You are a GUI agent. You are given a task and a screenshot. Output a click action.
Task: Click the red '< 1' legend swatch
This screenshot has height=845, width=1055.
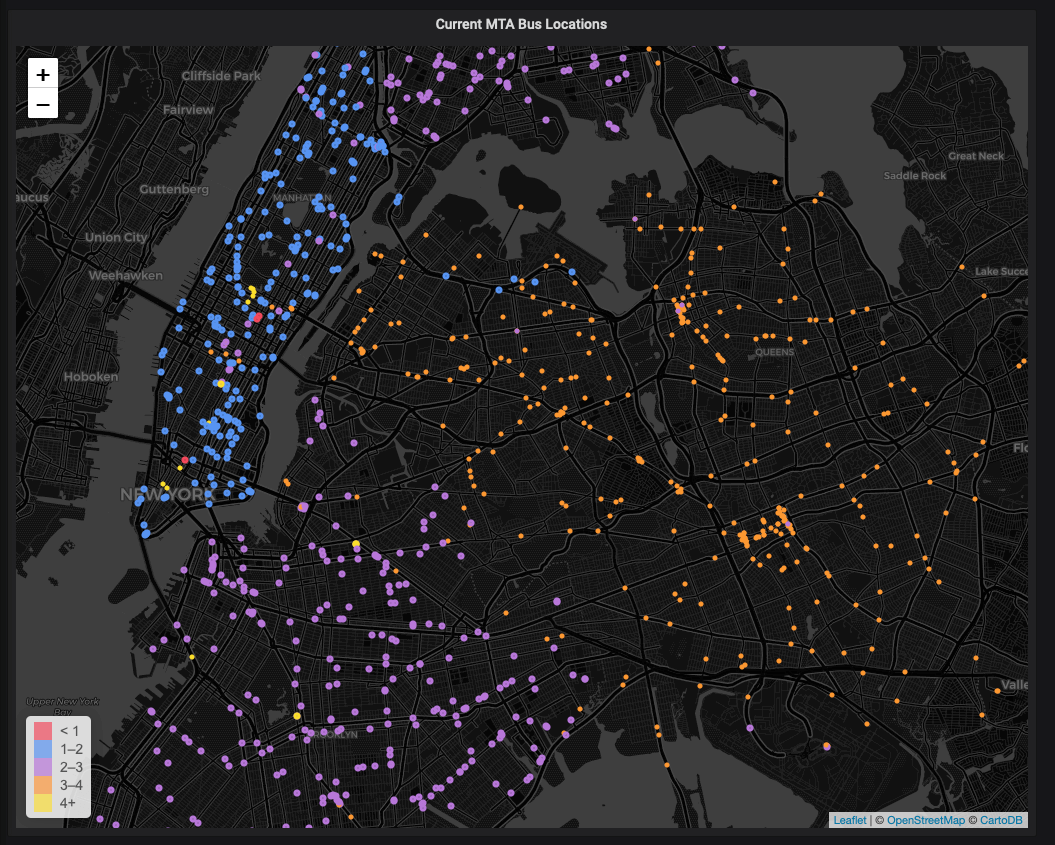tap(43, 731)
